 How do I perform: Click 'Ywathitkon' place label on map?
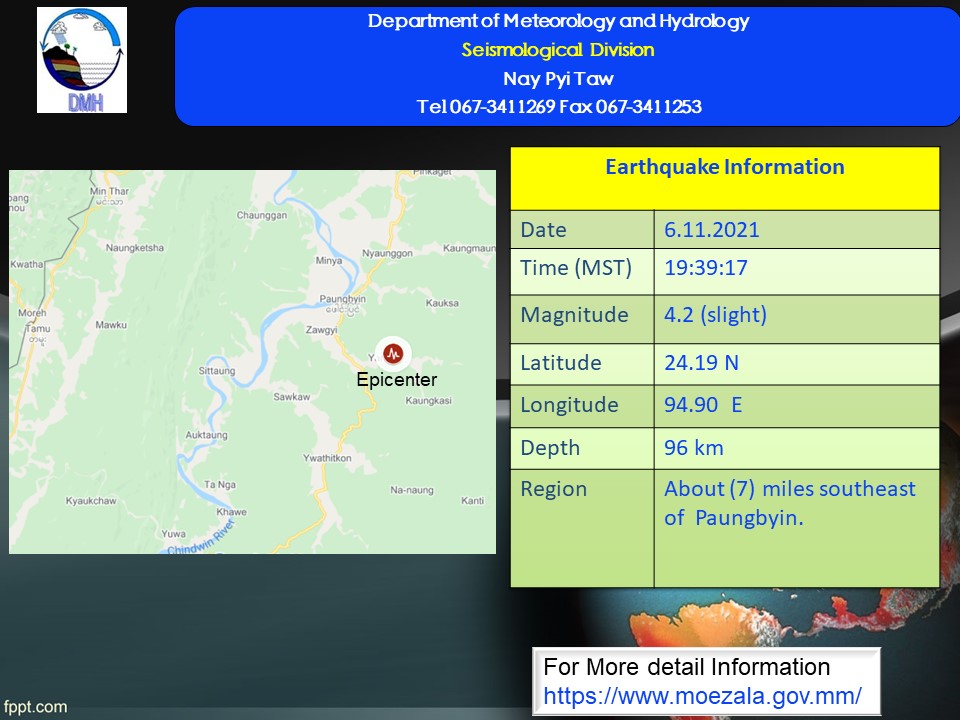(x=327, y=458)
